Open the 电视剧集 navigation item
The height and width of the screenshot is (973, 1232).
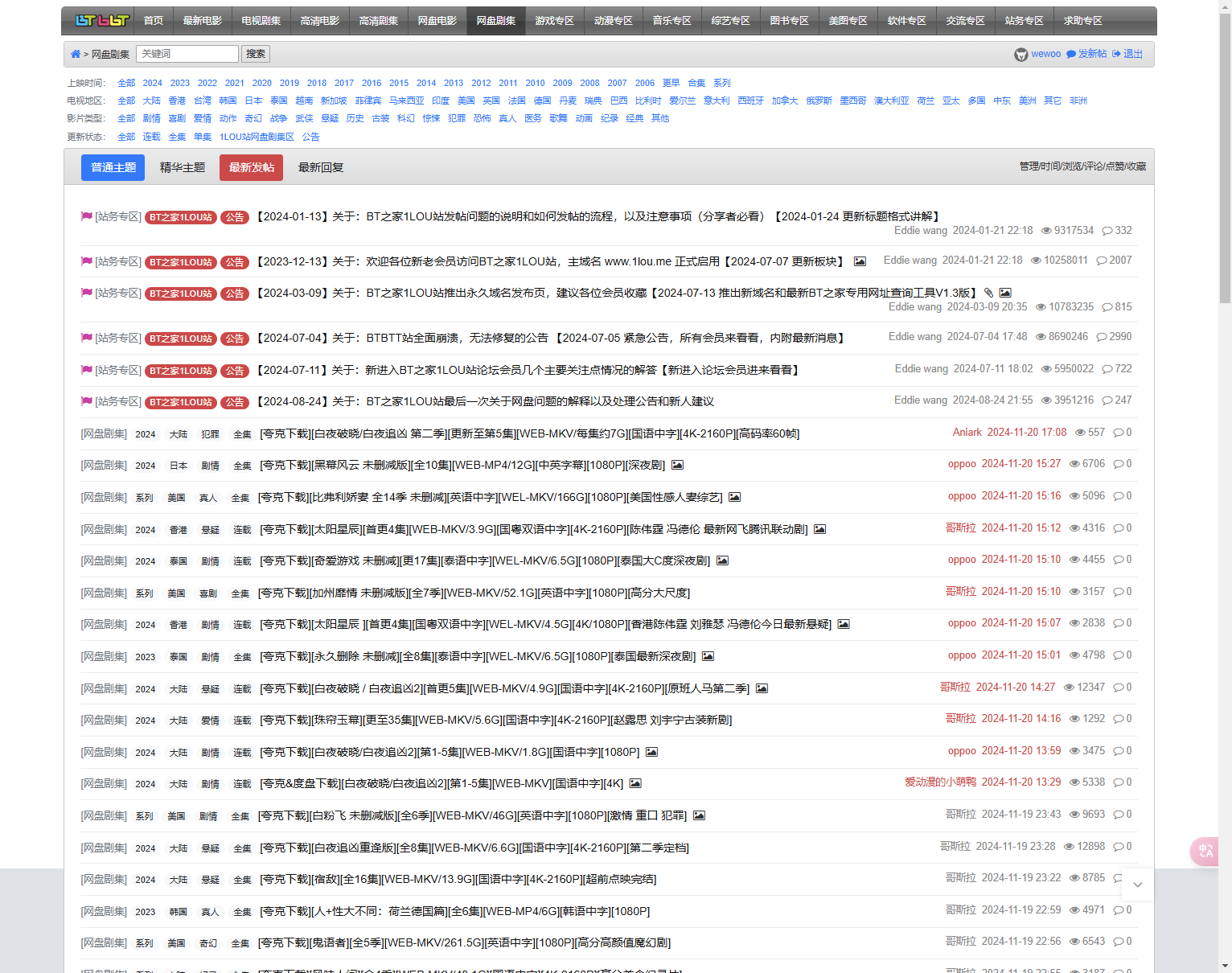(x=261, y=21)
